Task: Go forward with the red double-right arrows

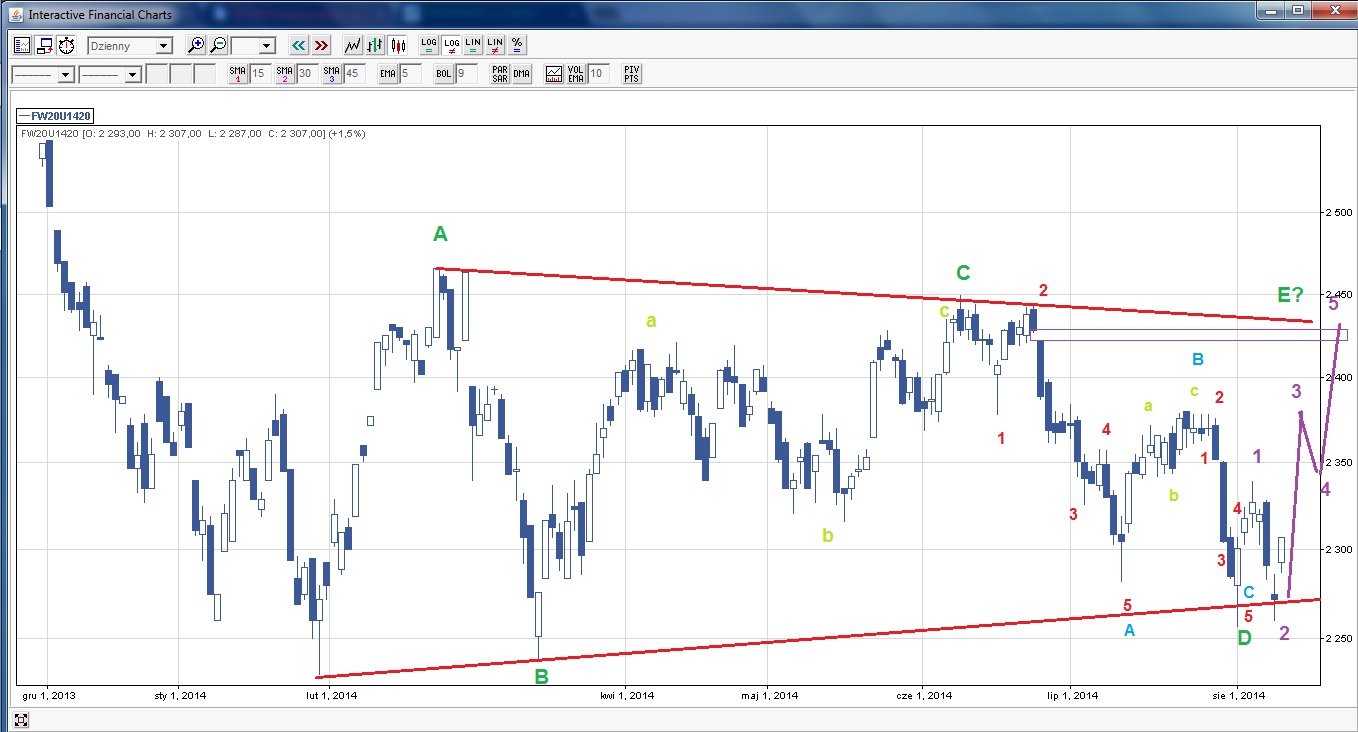Action: tap(320, 45)
